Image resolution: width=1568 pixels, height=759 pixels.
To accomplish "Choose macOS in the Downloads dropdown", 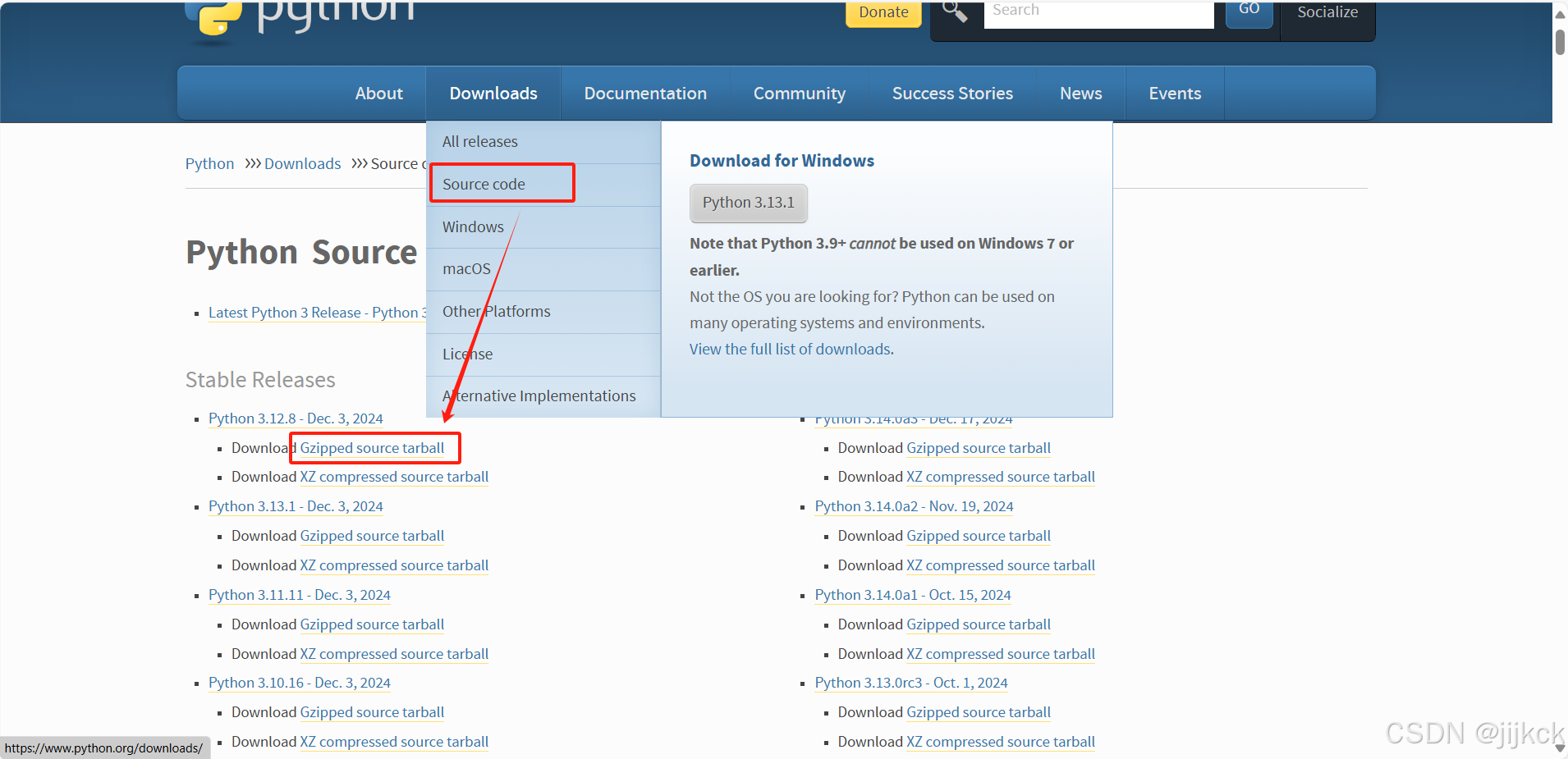I will pos(466,268).
